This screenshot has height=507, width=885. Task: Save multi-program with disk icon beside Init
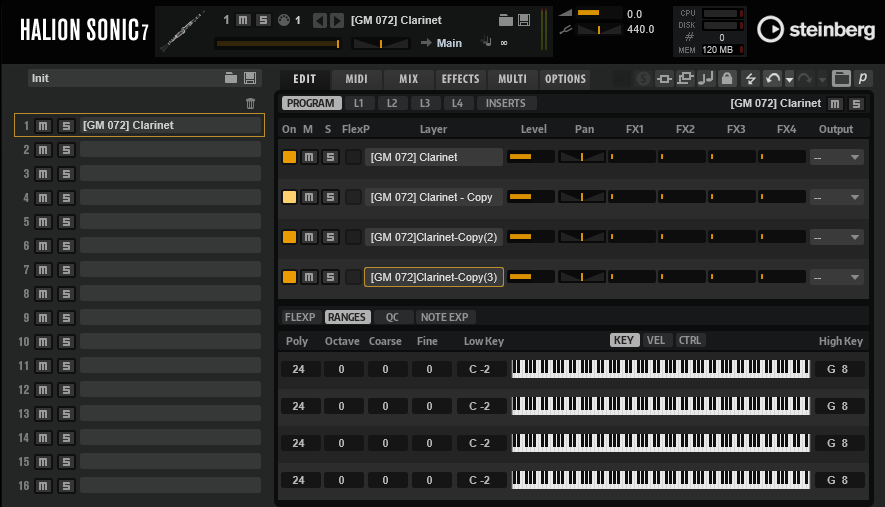point(250,78)
